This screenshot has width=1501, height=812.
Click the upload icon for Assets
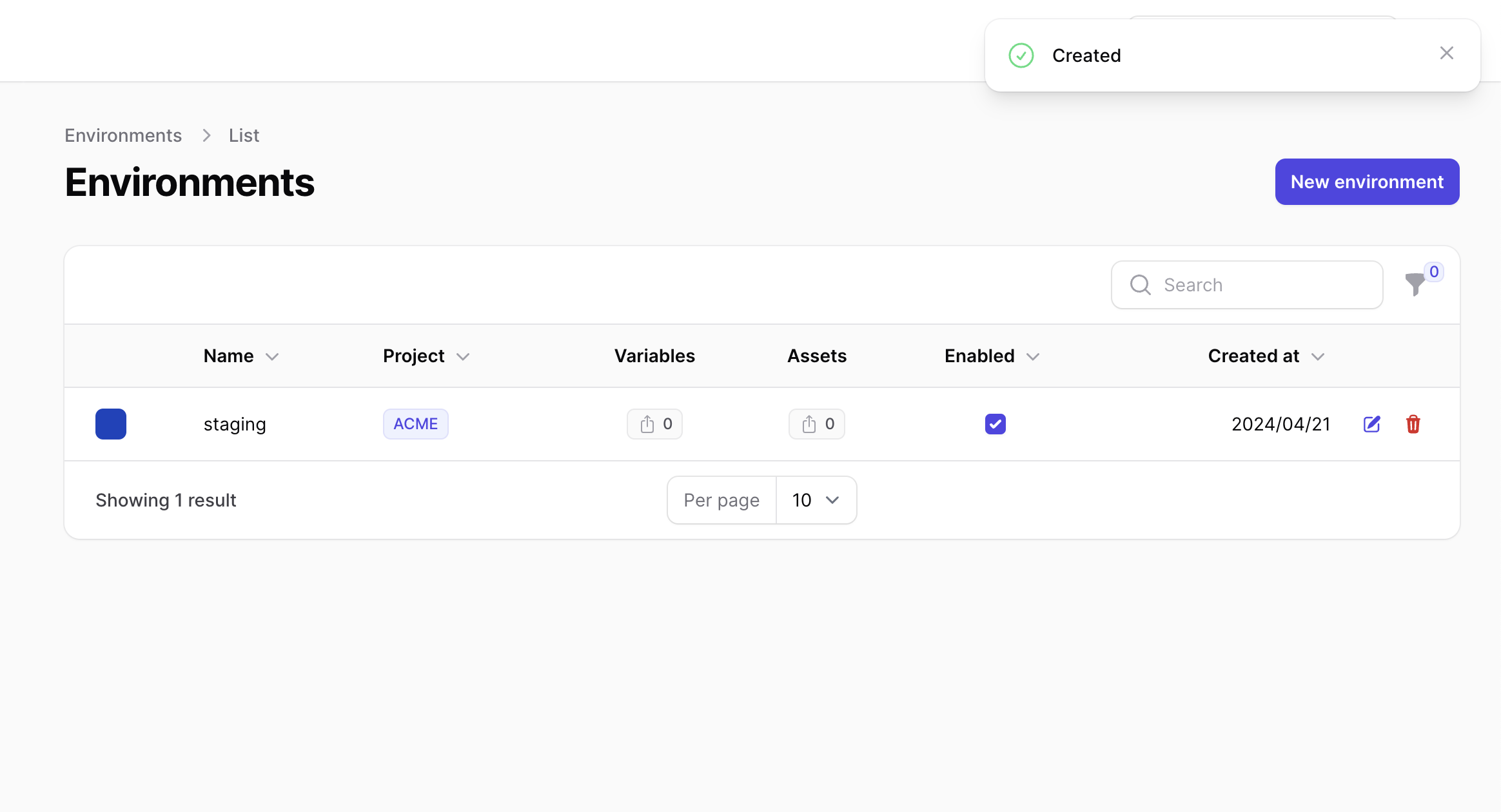coord(807,424)
